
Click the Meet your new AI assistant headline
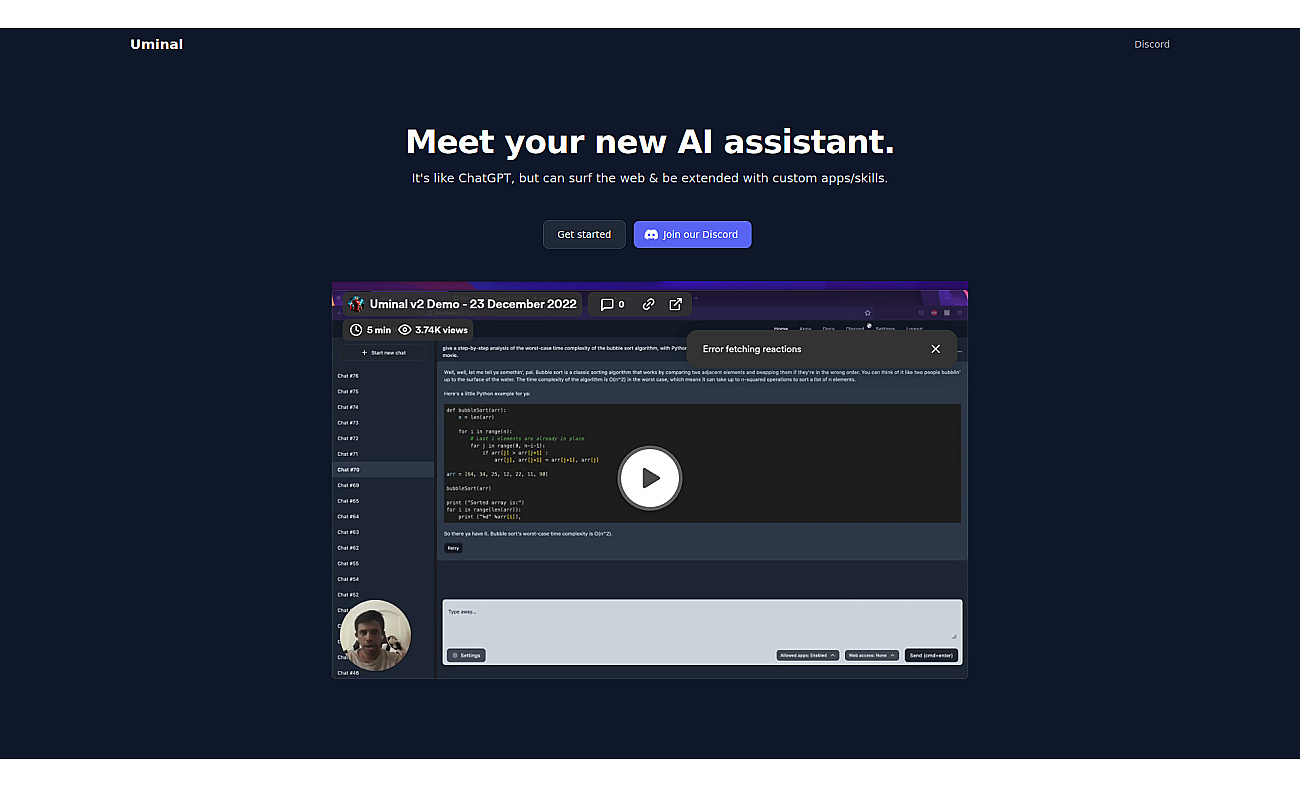650,141
